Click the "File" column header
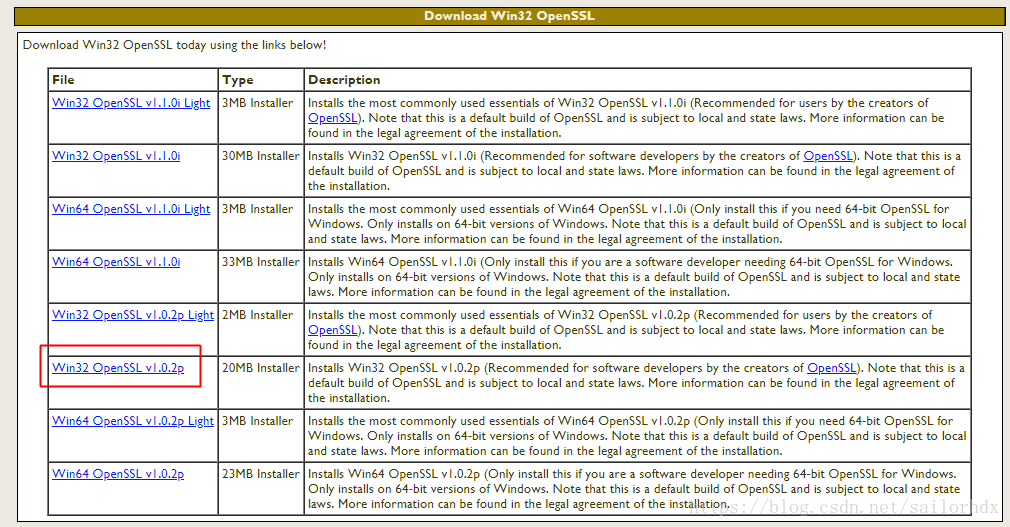Image resolution: width=1010 pixels, height=527 pixels. coord(63,80)
